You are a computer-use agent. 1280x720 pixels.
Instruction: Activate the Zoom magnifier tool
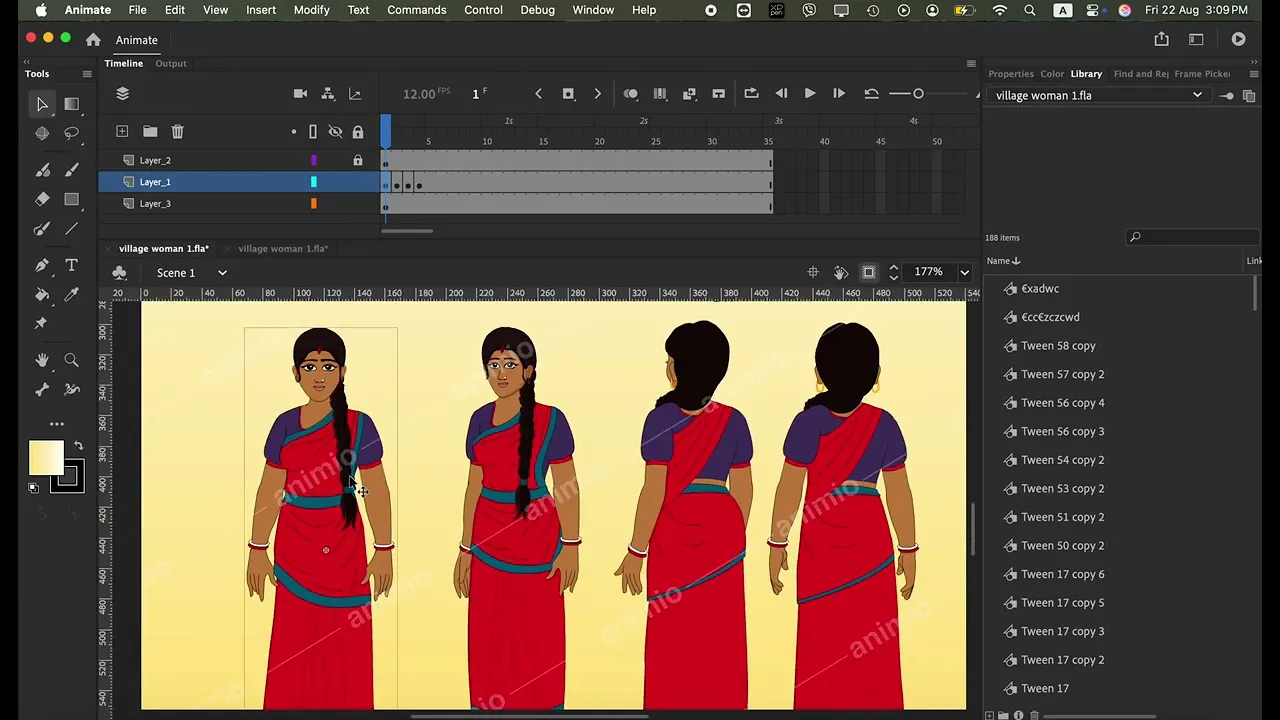[71, 360]
